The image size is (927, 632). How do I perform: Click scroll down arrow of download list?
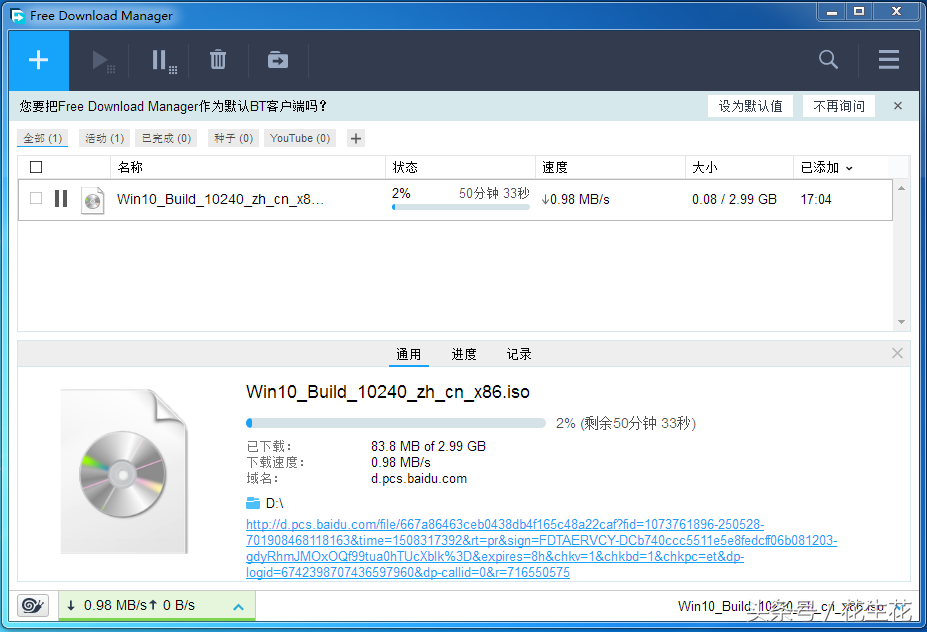point(902,322)
